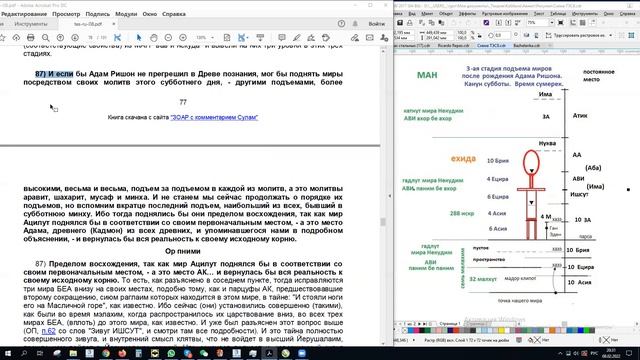This screenshot has height=360, width=640.
Task: Choose the selection arrow tool in Acrobat
Action: [x=139, y=38]
